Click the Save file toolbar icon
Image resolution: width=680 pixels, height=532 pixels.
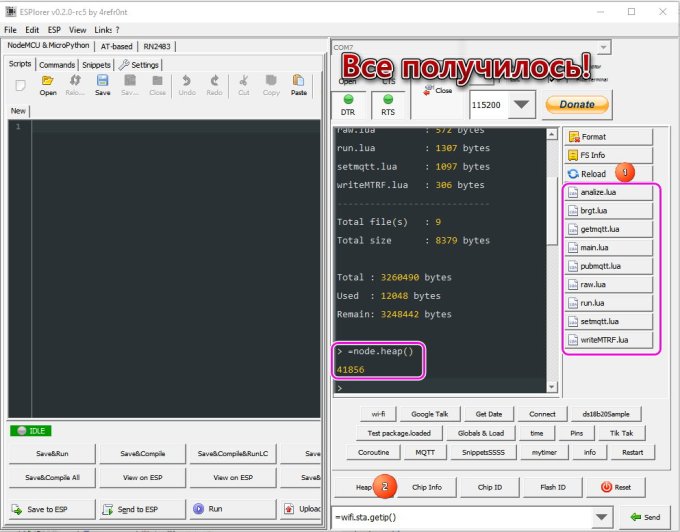tap(102, 85)
